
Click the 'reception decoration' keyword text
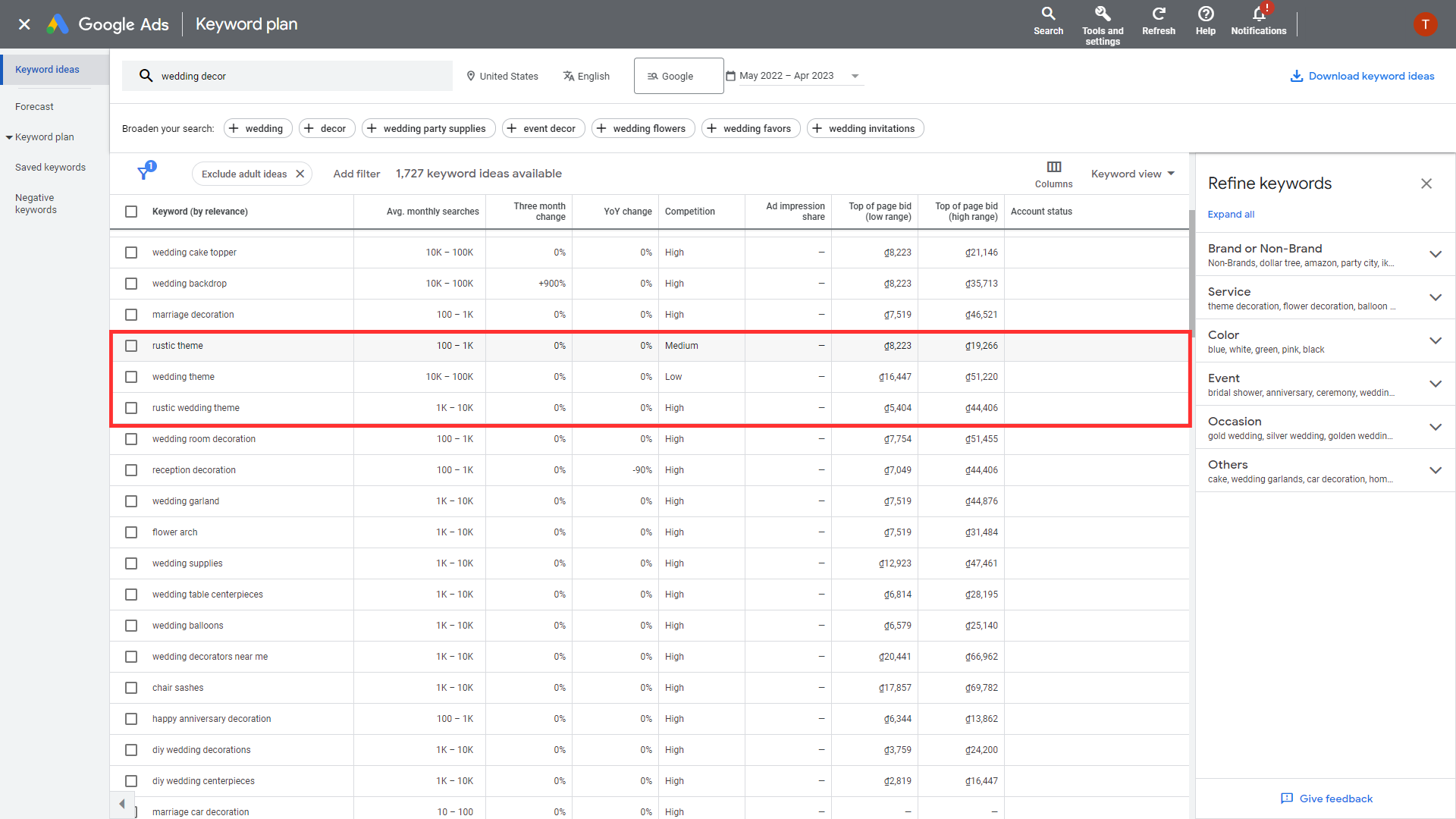coord(194,470)
